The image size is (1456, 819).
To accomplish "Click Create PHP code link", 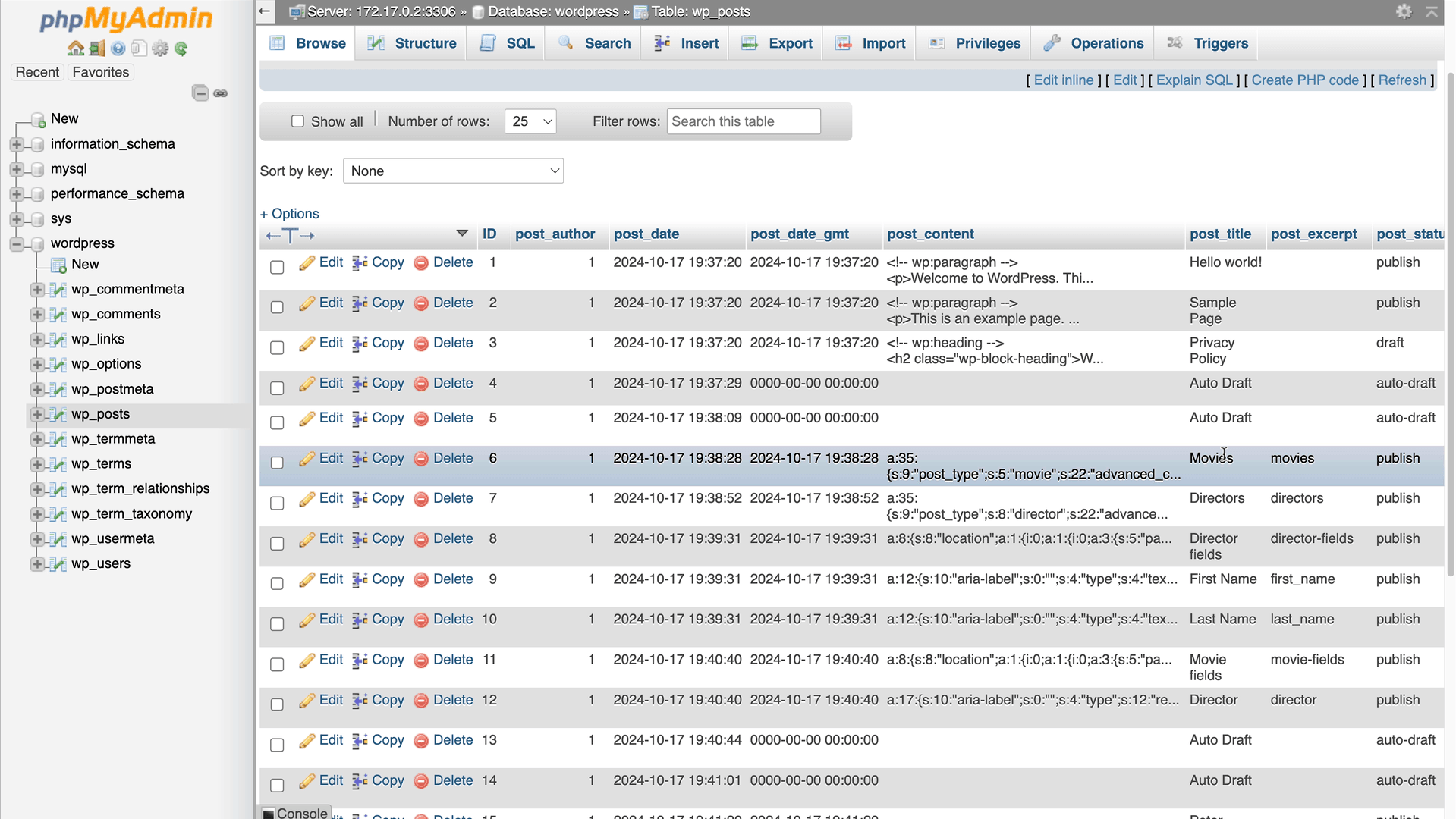I will (1305, 80).
